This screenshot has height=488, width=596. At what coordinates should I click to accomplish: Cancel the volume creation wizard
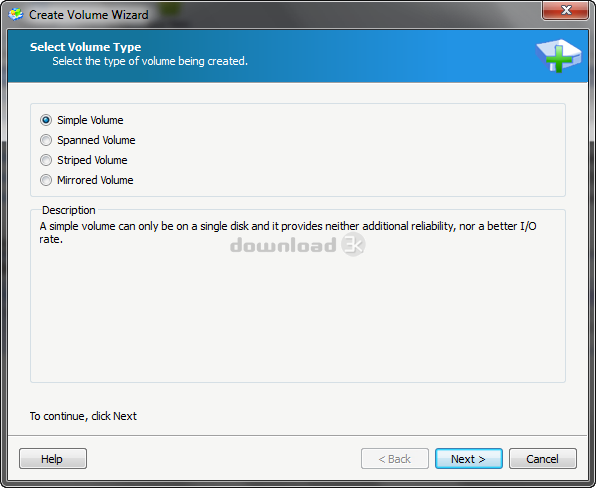(x=542, y=459)
